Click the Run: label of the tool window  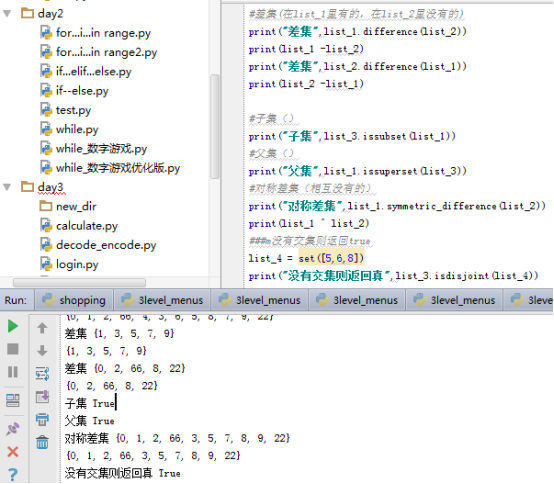pos(16,300)
